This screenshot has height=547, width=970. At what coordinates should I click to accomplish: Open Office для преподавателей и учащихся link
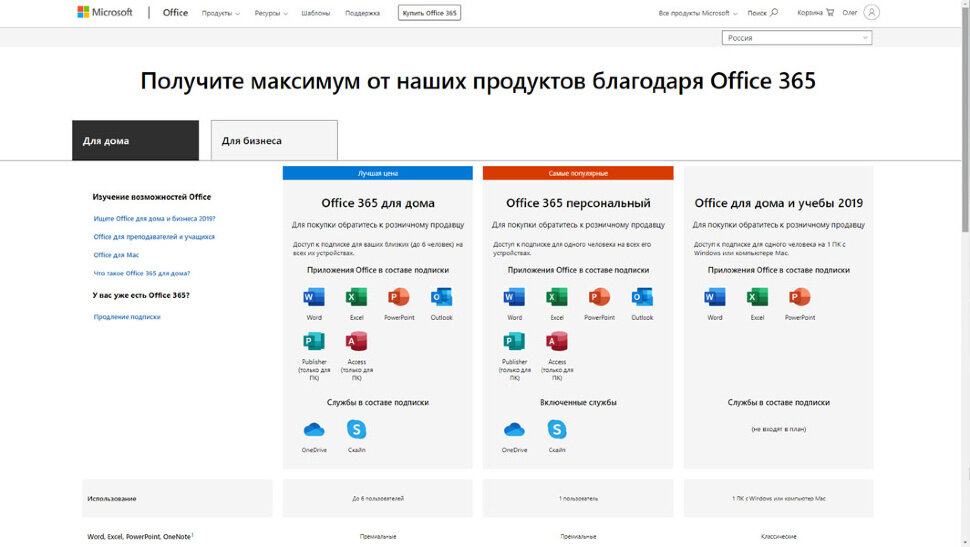coord(154,236)
